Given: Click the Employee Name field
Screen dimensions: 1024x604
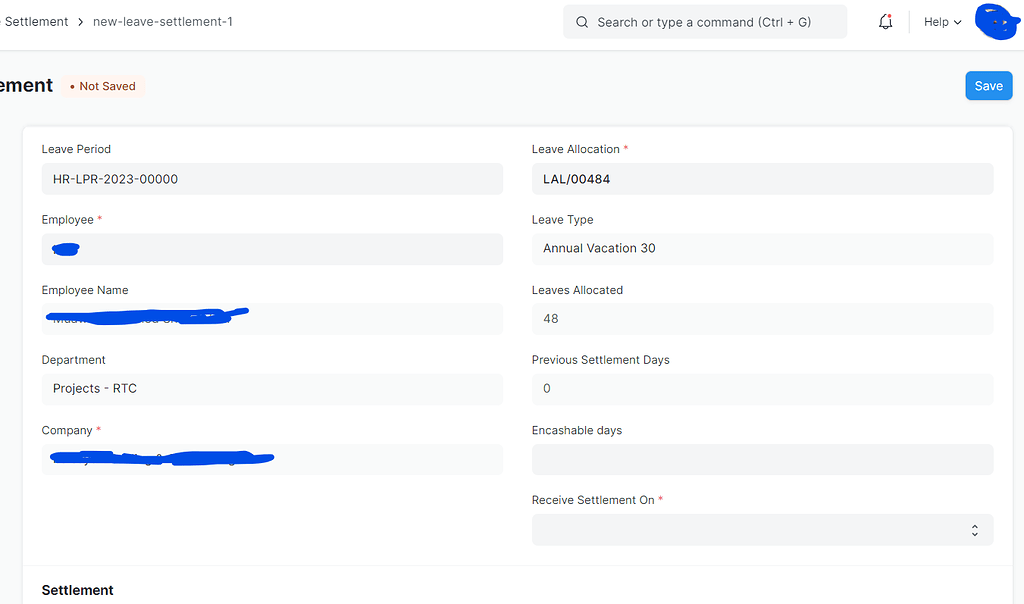Looking at the screenshot, I should tap(272, 319).
